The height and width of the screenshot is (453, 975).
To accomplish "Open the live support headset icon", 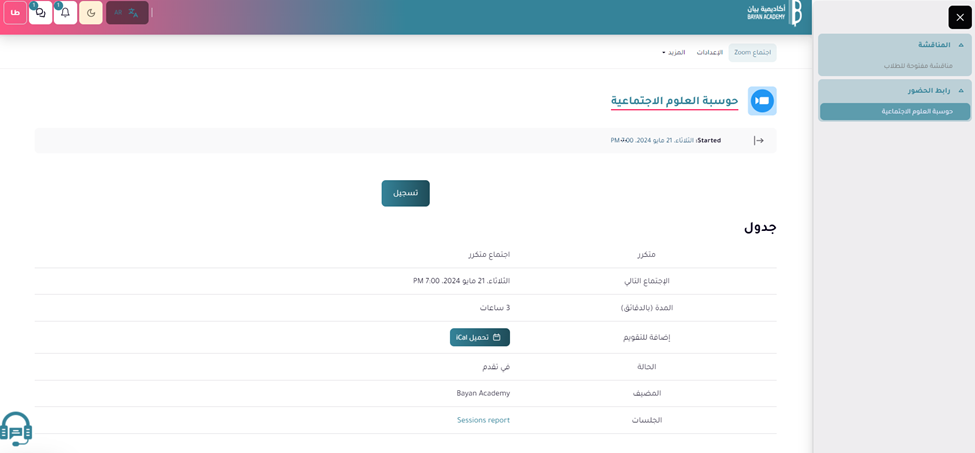I will click(16, 429).
